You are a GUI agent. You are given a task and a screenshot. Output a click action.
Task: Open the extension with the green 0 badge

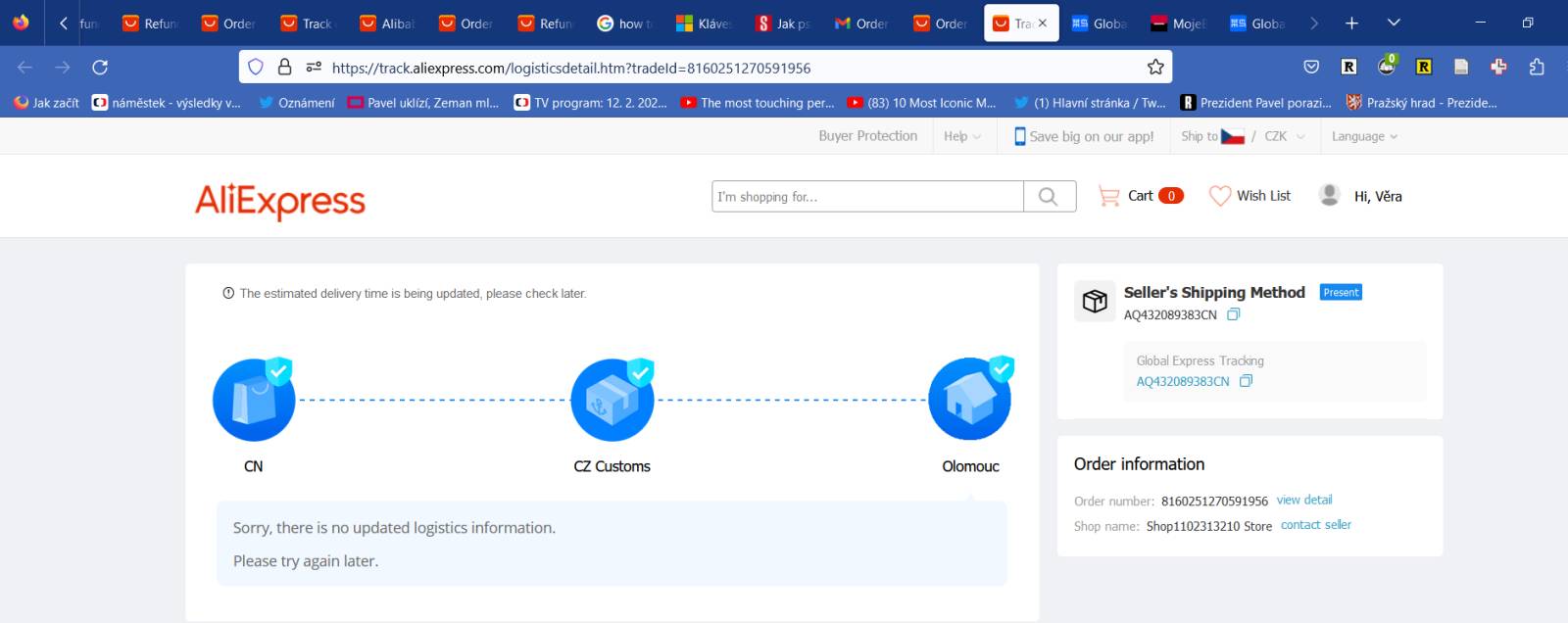click(1387, 66)
